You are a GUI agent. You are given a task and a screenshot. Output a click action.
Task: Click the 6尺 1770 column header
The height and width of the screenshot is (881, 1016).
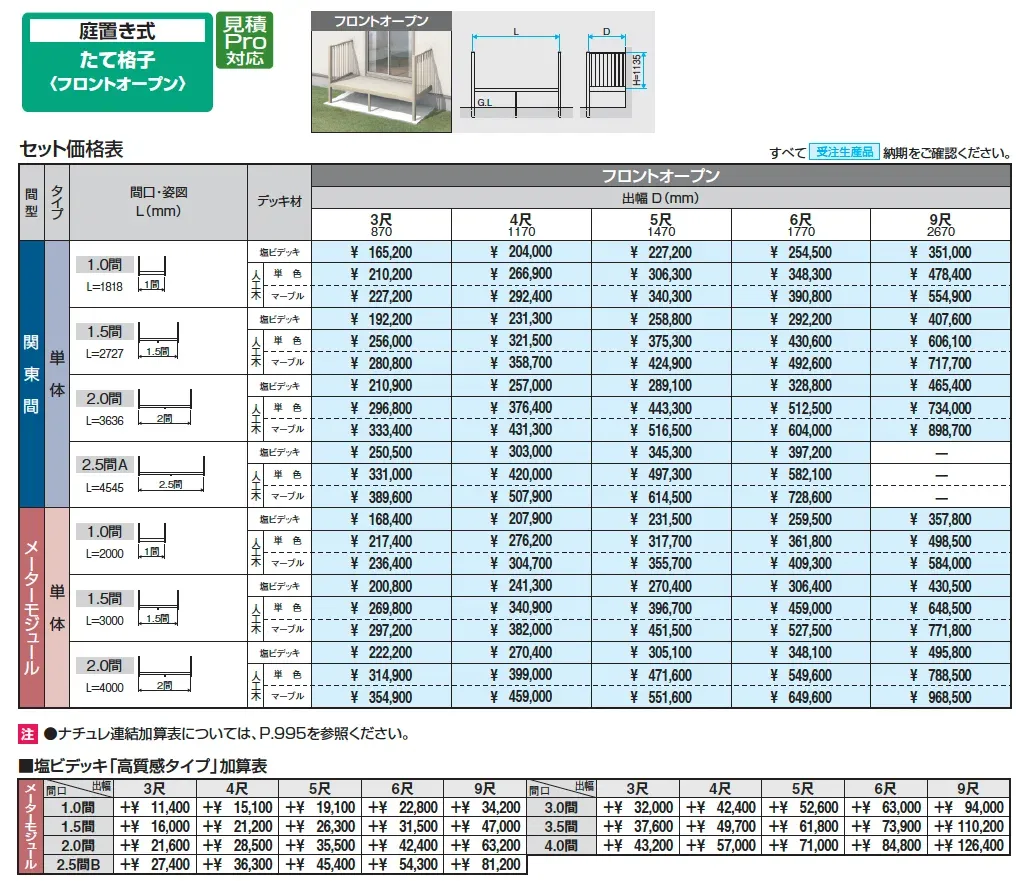click(801, 225)
